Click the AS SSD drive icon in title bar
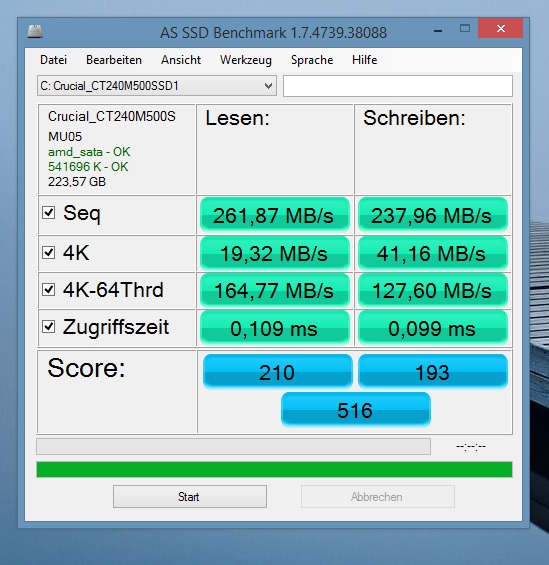The image size is (549, 565). (35, 31)
